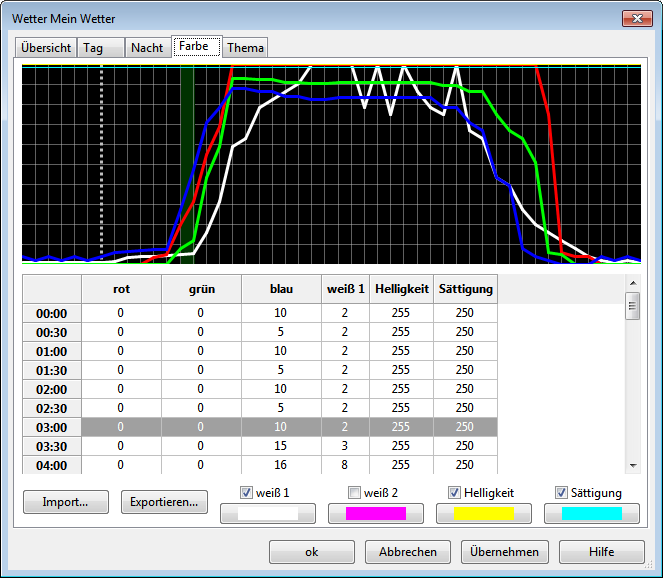Enable the weiß 2 checkbox
This screenshot has height=578, width=663.
pyautogui.click(x=355, y=493)
